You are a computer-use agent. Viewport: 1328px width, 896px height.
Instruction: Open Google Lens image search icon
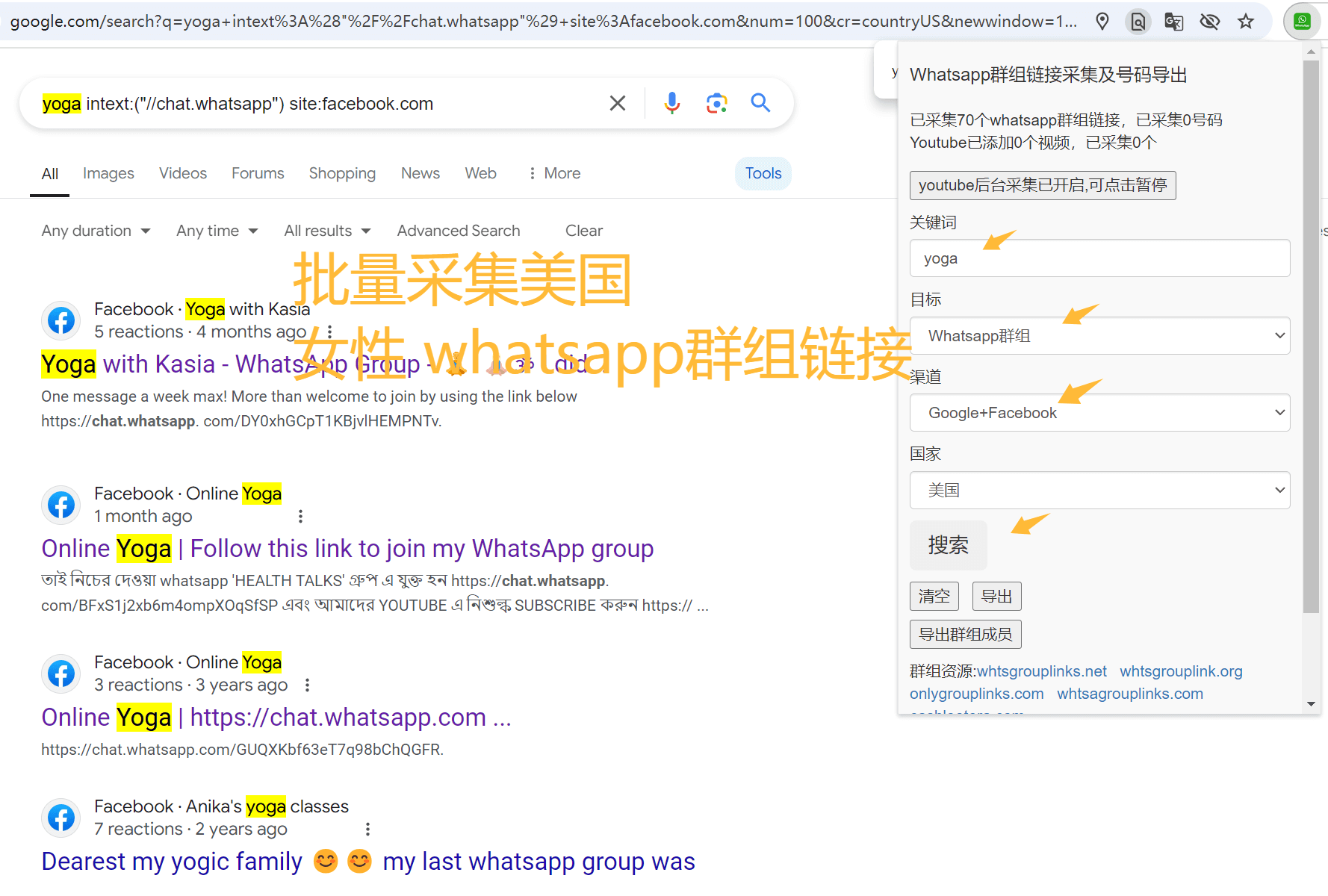click(716, 103)
